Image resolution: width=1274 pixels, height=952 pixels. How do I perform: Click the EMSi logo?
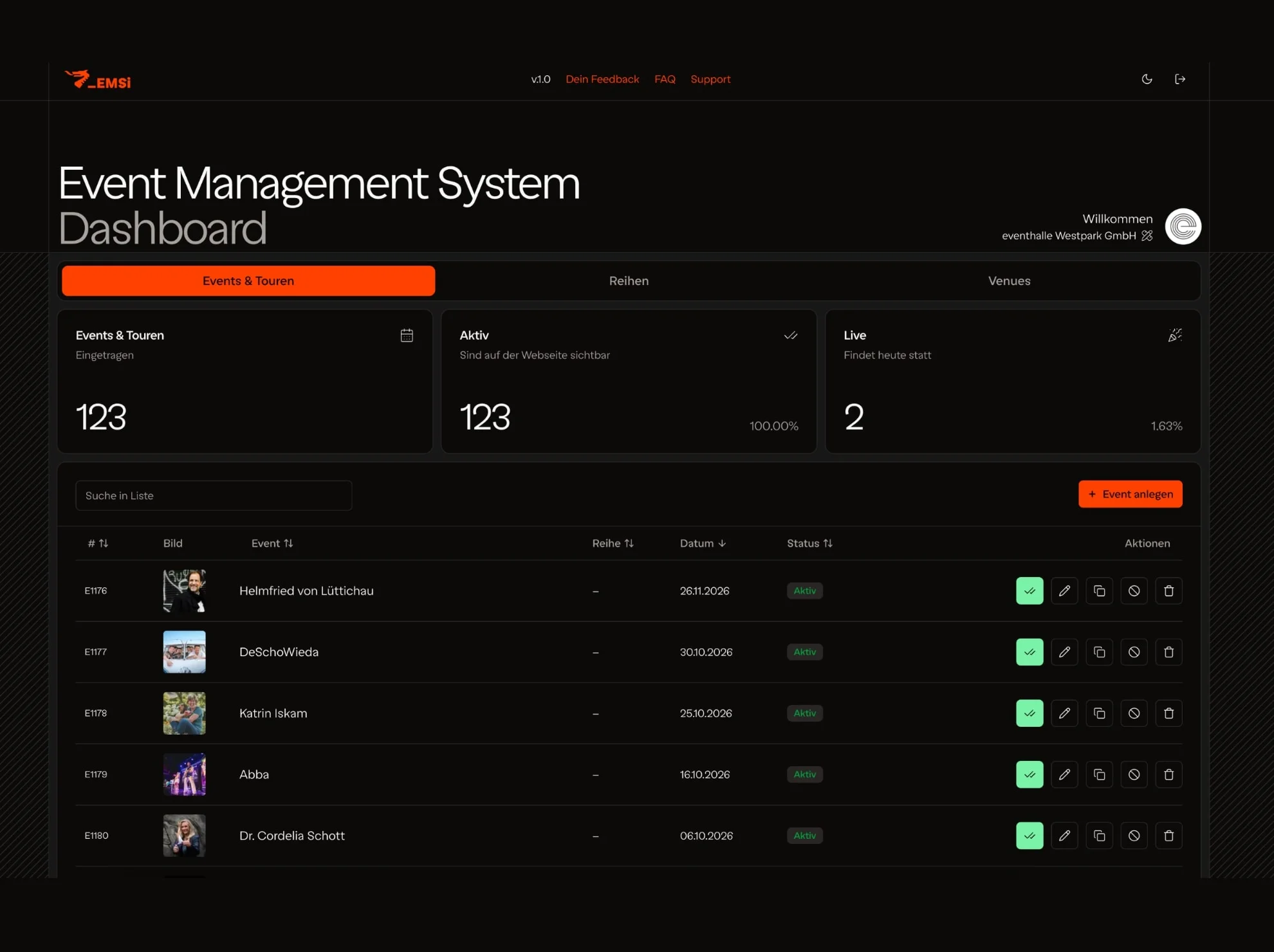[x=98, y=80]
